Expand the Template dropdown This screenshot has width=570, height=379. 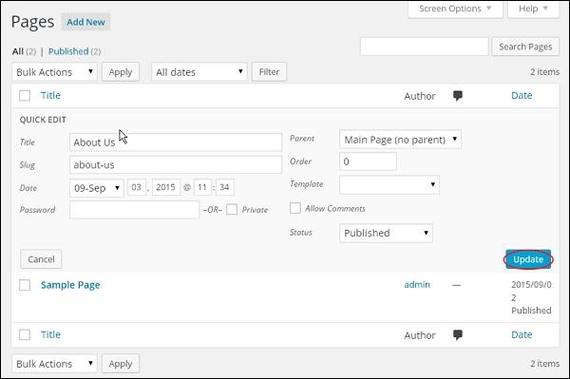[389, 185]
